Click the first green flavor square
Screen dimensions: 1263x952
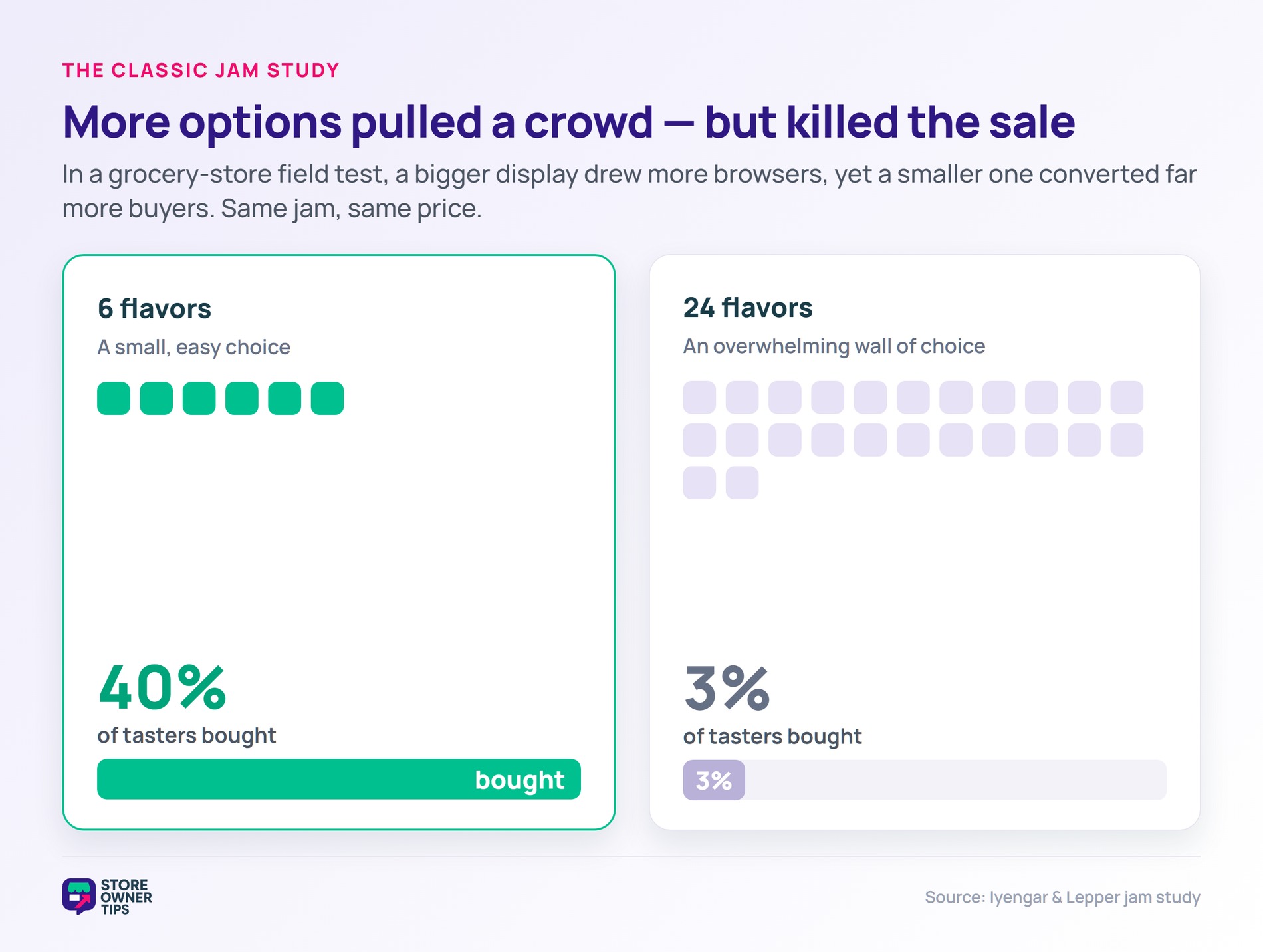114,398
